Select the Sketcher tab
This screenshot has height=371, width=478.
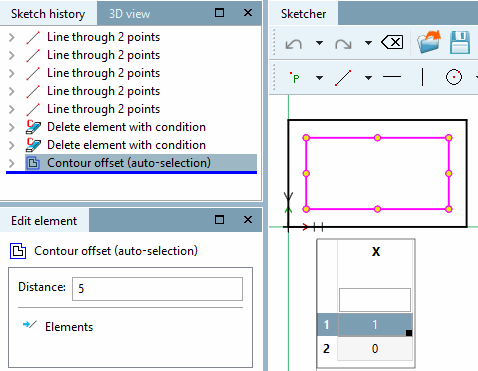[x=303, y=14]
